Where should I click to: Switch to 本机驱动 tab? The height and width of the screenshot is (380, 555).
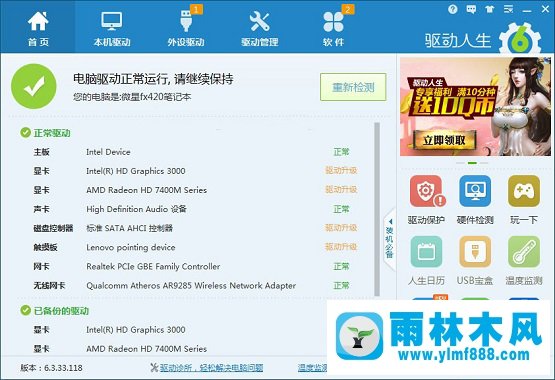tap(112, 27)
